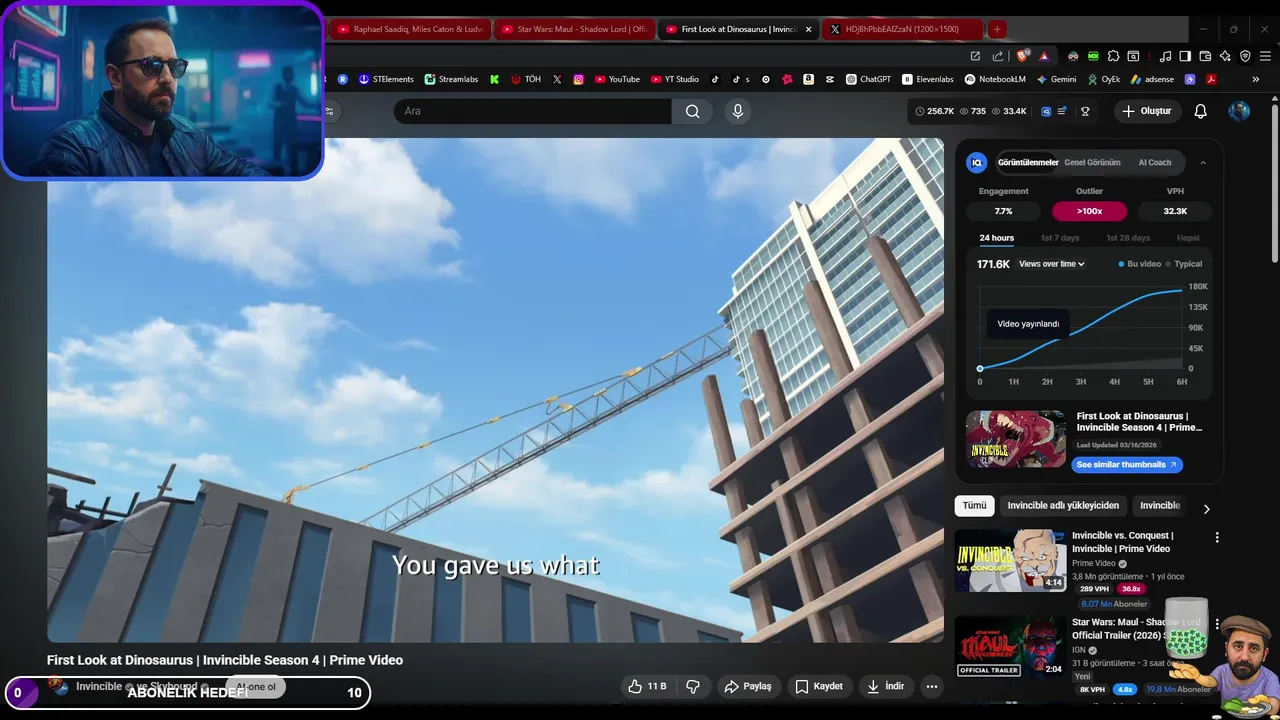This screenshot has height=720, width=1280.
Task: Select the Hepsi range tab
Action: coord(1188,238)
